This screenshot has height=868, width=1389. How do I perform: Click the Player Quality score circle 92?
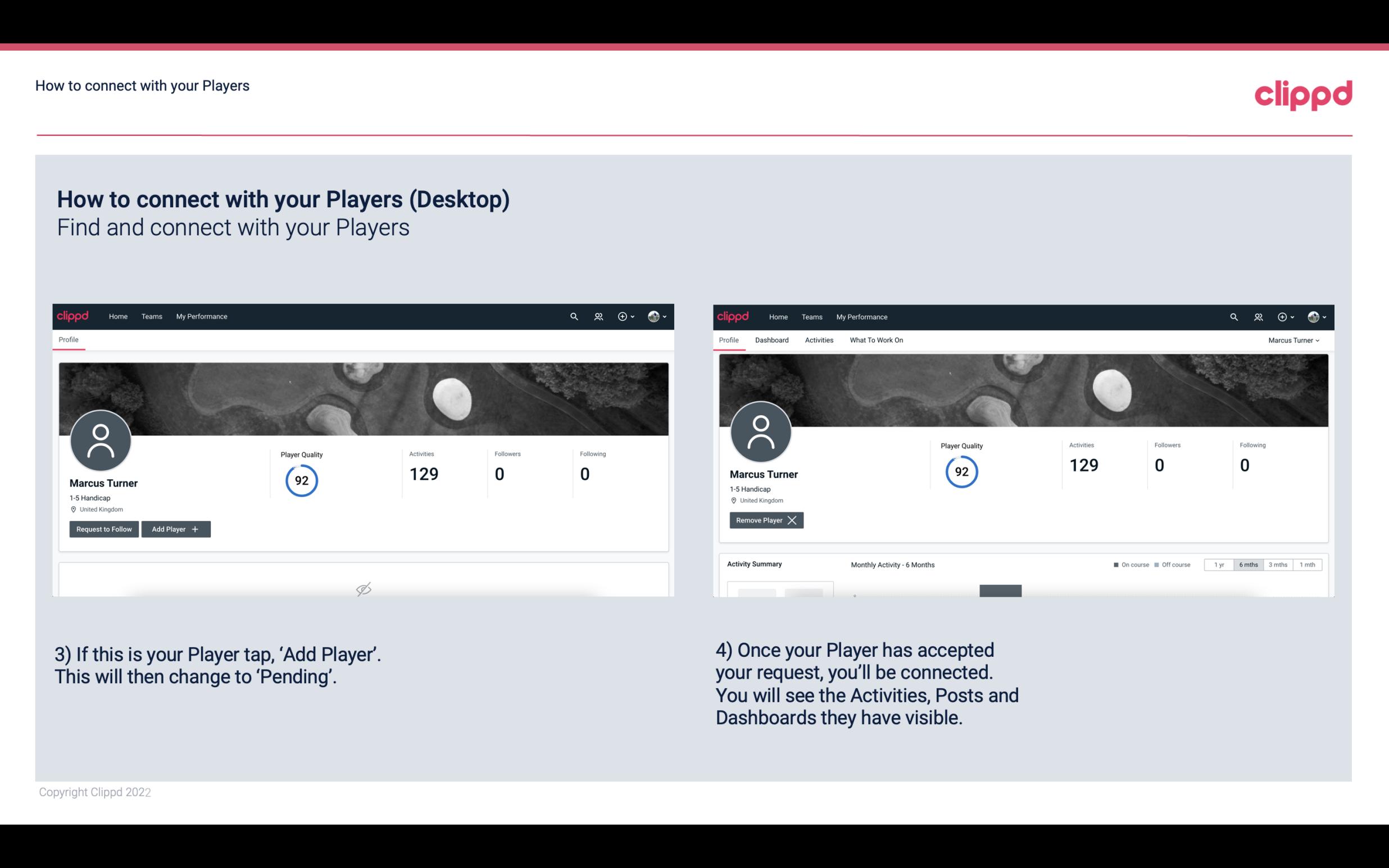click(302, 480)
